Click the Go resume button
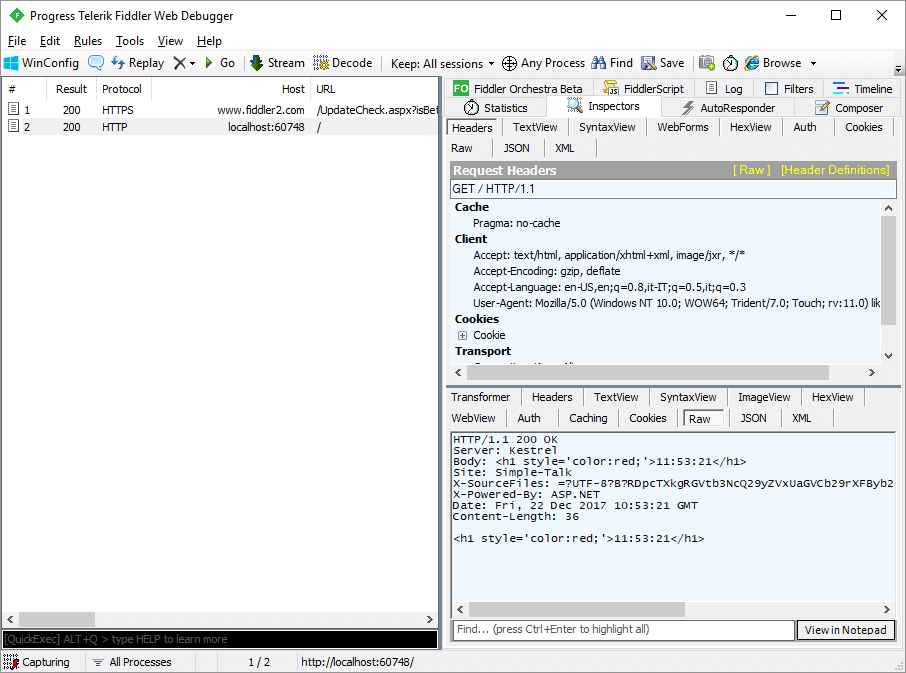This screenshot has width=906, height=673. pos(220,63)
